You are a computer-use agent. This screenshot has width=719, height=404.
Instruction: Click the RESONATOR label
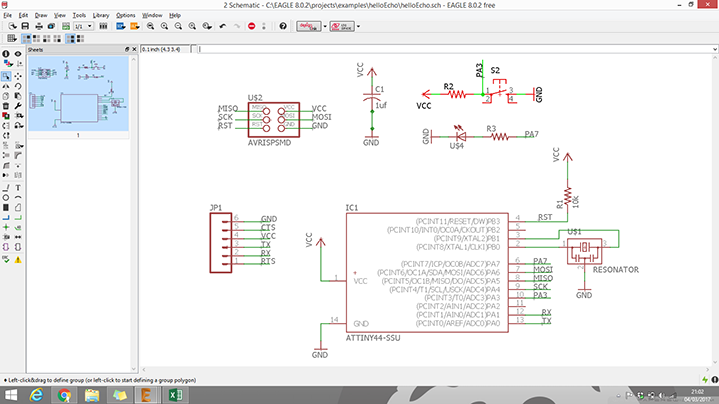615,270
